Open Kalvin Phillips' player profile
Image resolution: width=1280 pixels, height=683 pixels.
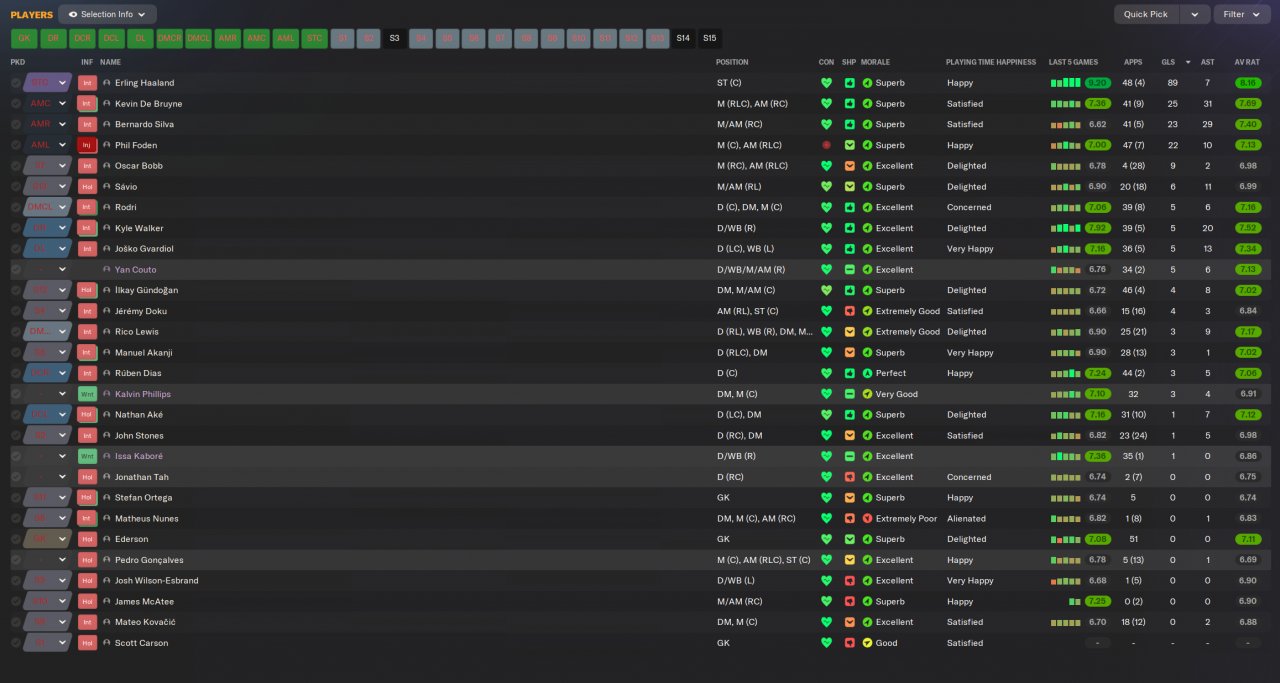(x=143, y=394)
